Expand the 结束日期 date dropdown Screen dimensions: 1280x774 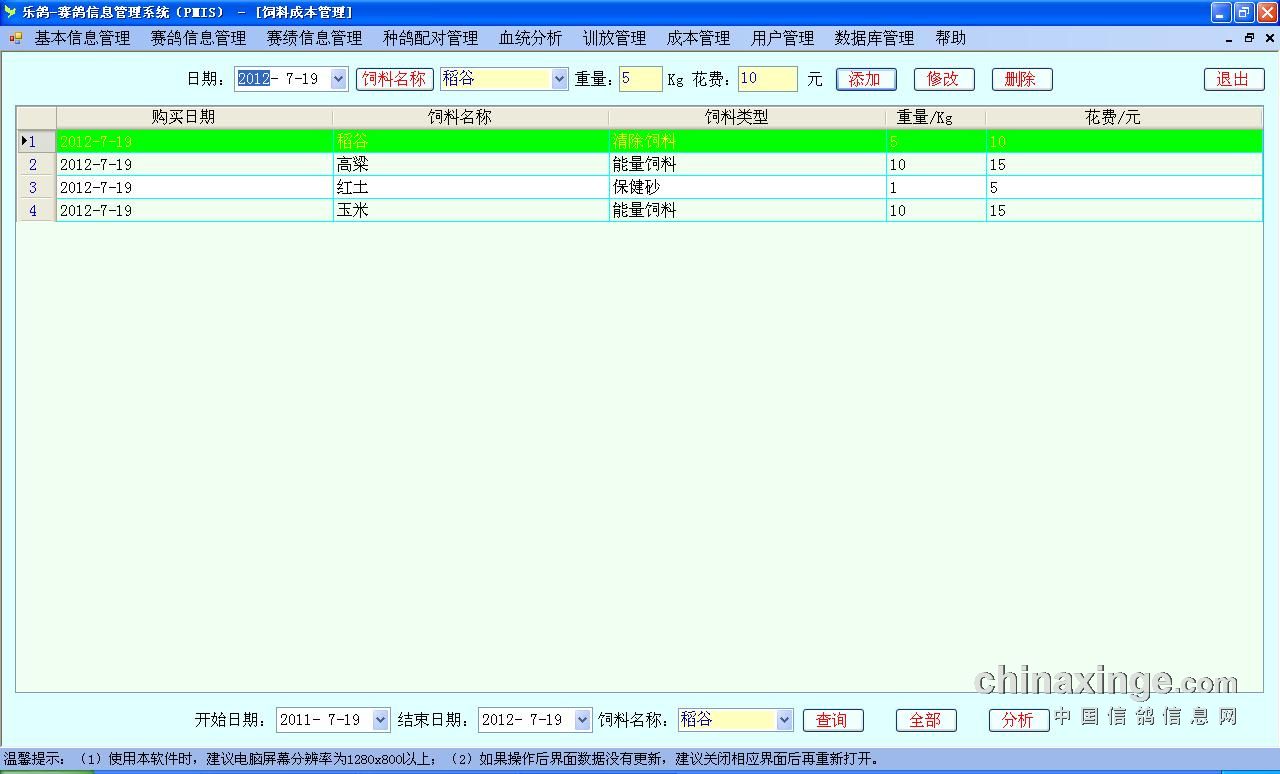click(582, 720)
